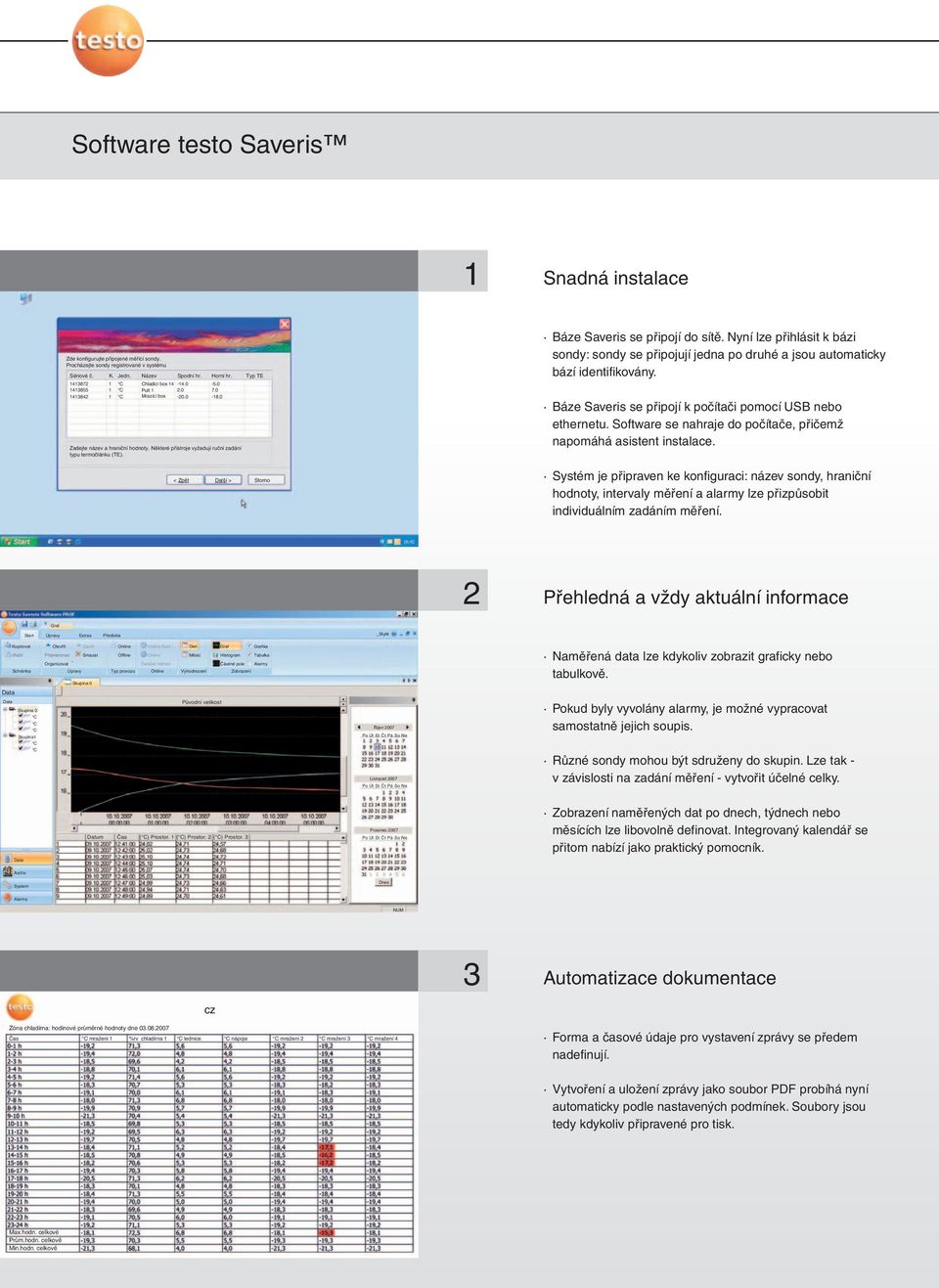Click the Kopírovat copy icon
This screenshot has height=1288, width=939.
coord(8,646)
